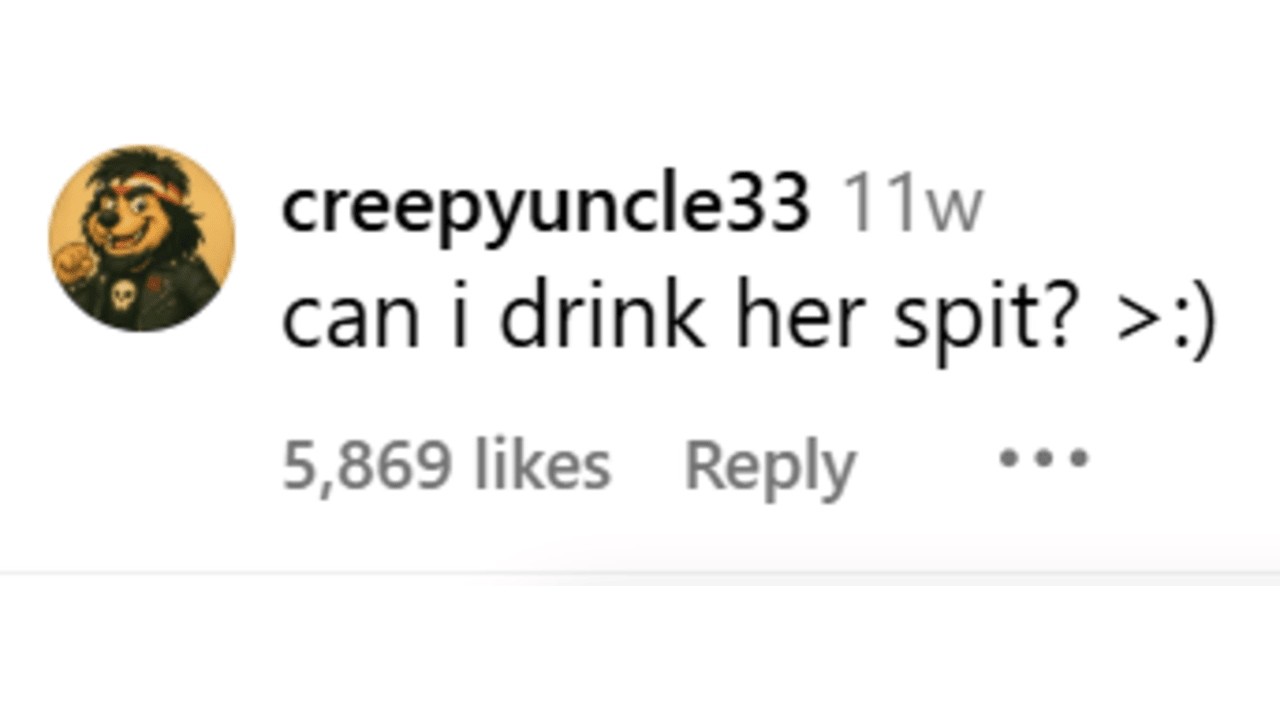Open the three-dot more options menu

click(1043, 459)
